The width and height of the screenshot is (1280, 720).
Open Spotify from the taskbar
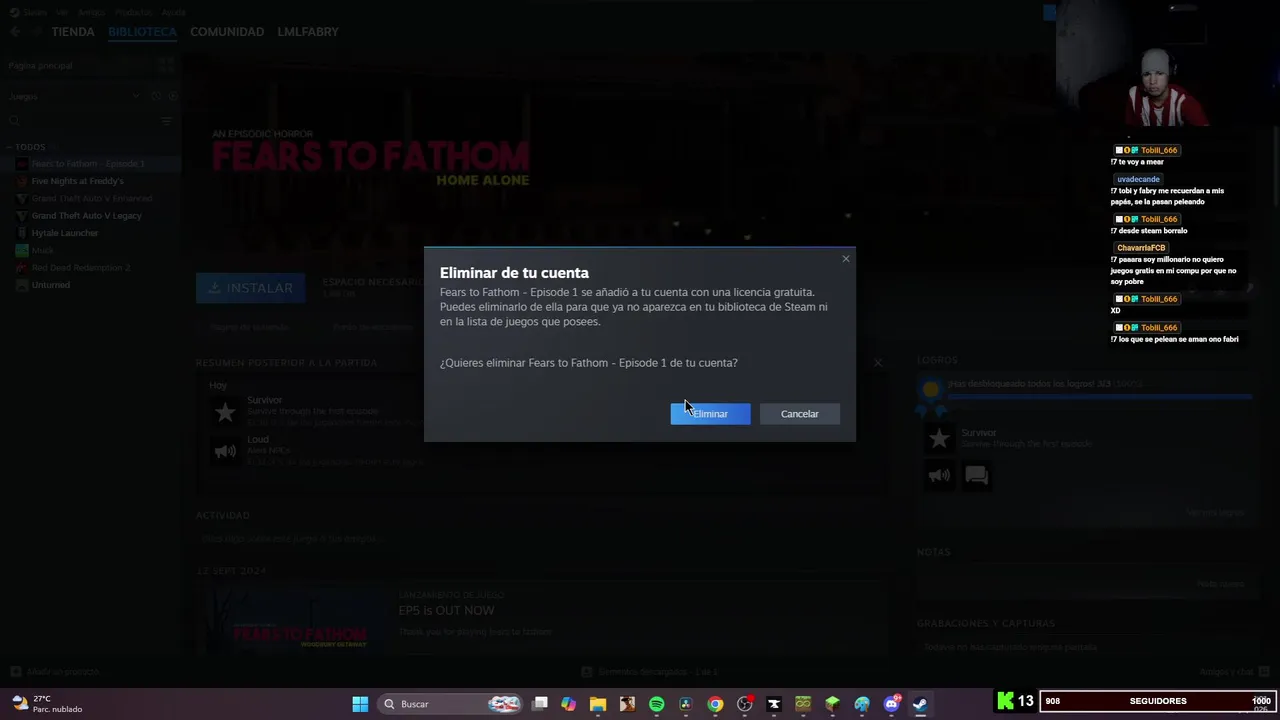[656, 704]
